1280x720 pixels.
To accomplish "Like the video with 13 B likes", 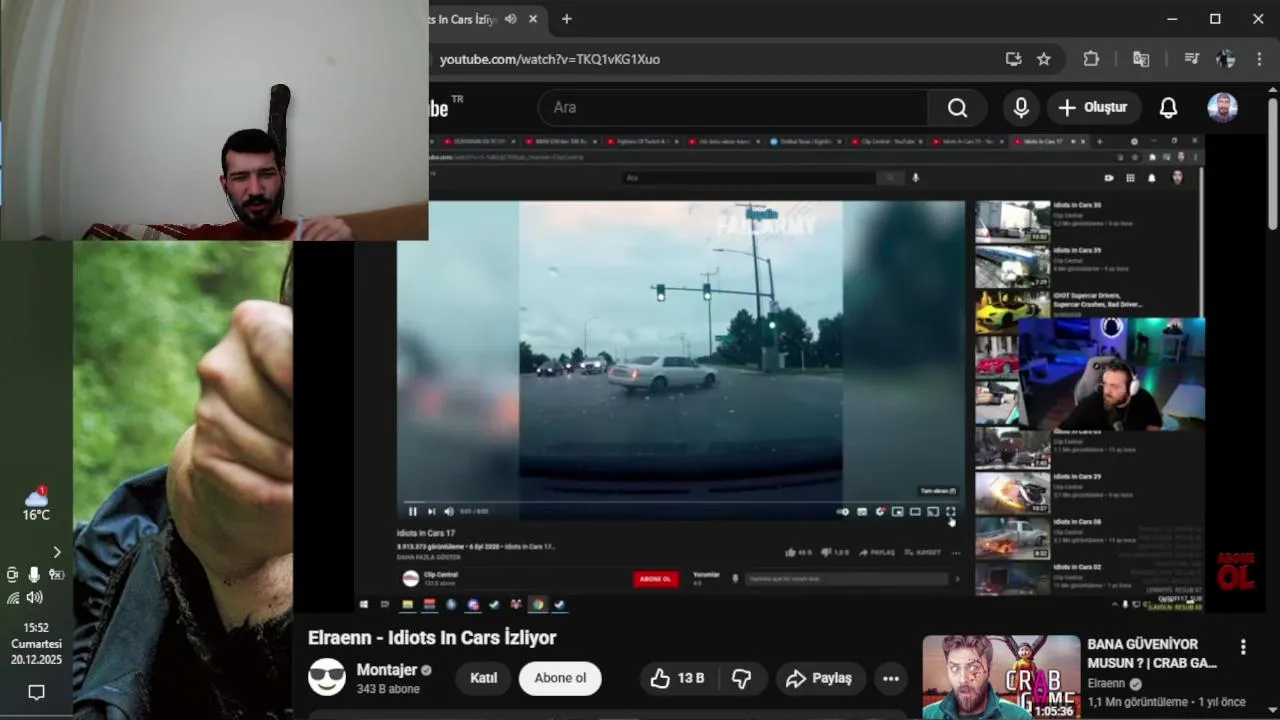I will coord(678,678).
